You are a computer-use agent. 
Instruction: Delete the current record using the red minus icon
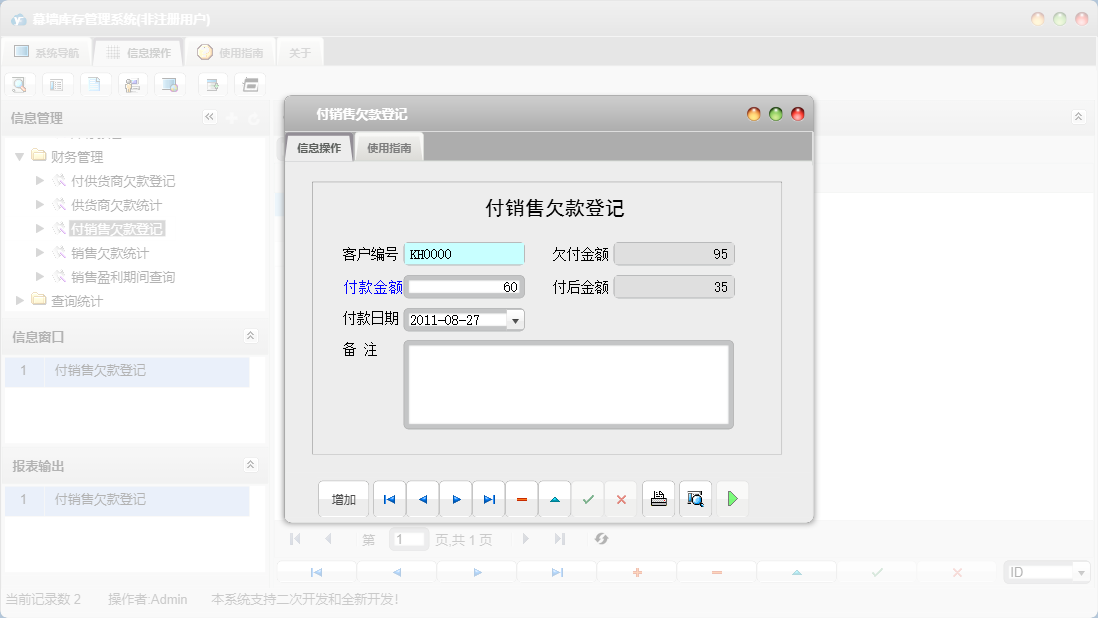pyautogui.click(x=521, y=499)
